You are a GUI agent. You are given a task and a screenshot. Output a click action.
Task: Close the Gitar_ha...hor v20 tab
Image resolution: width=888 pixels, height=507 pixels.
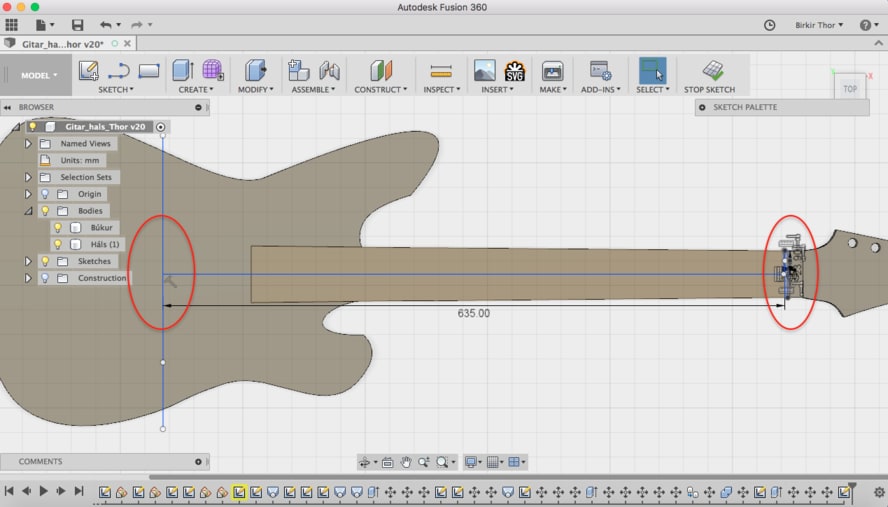click(127, 44)
